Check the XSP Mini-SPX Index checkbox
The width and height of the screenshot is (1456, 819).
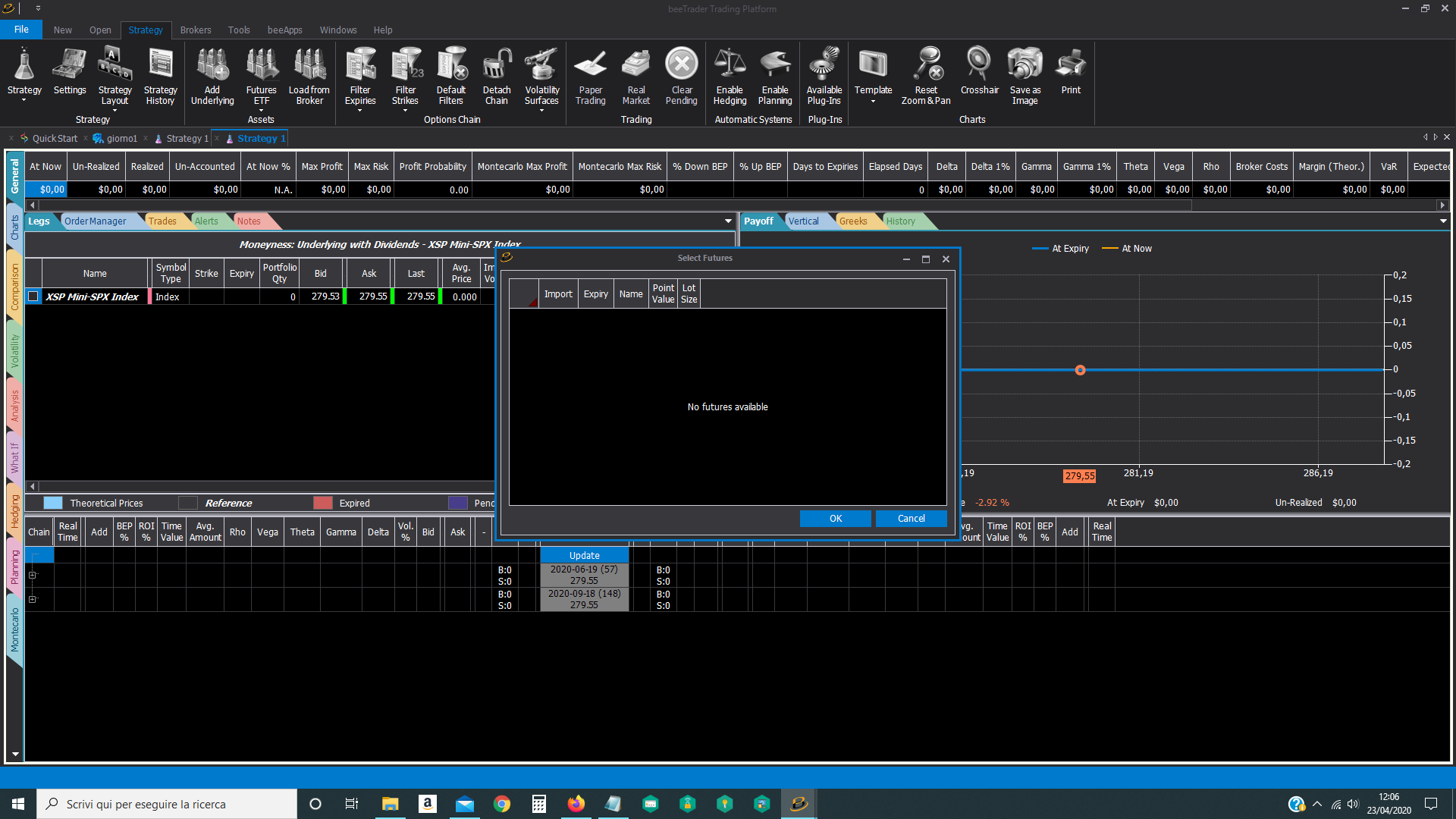point(33,297)
